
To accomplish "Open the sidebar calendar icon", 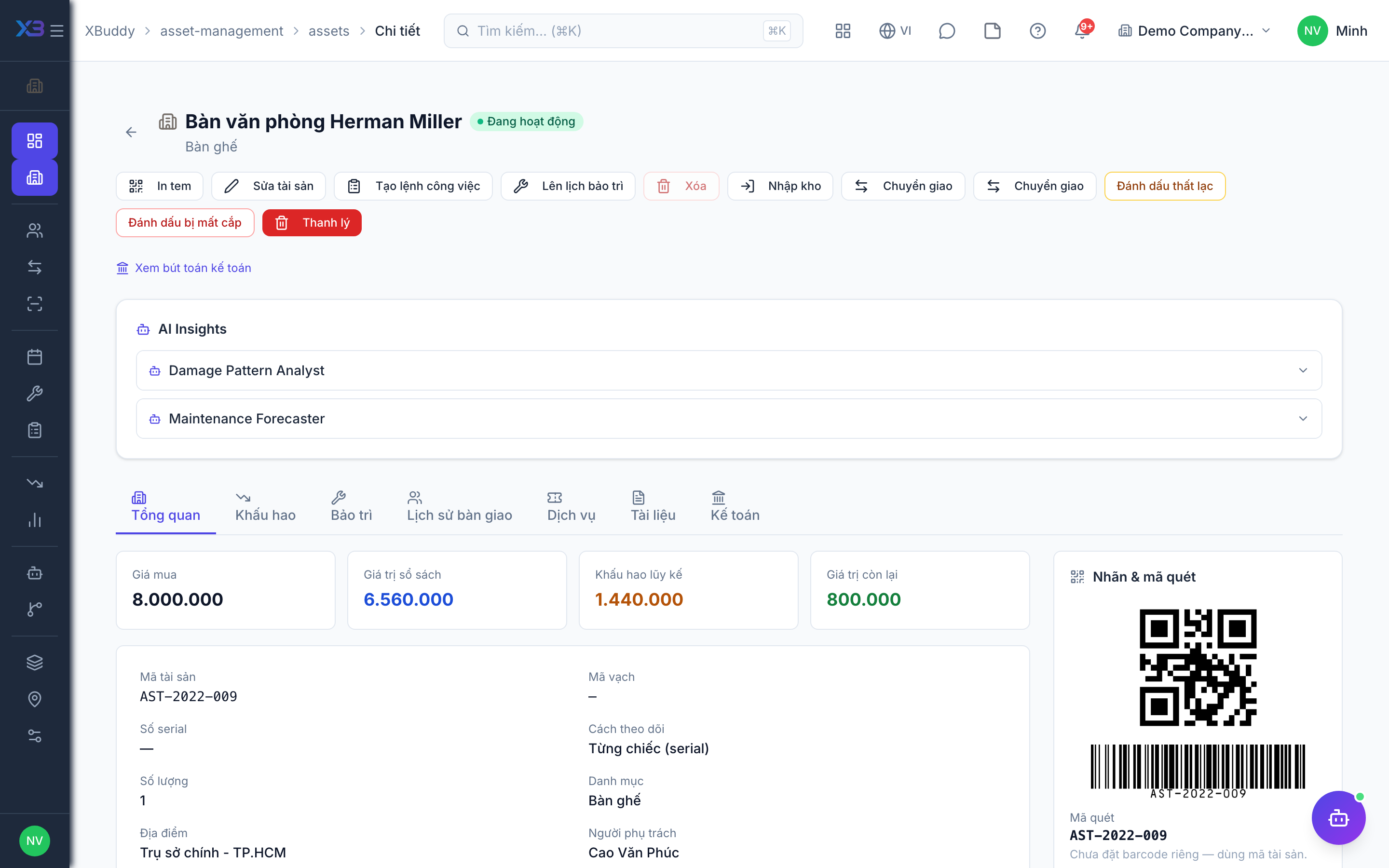I will [34, 357].
